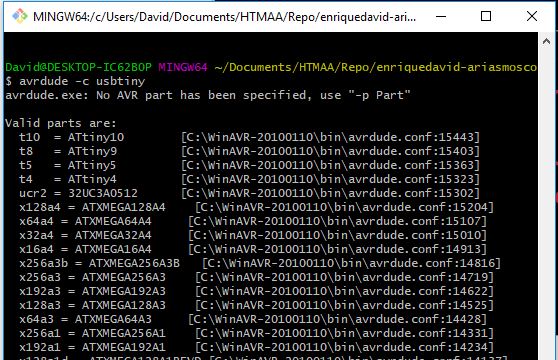The height and width of the screenshot is (360, 558).
Task: Click the 'x16a4 = ATXMEGA16A4' row
Action: (x=253, y=249)
